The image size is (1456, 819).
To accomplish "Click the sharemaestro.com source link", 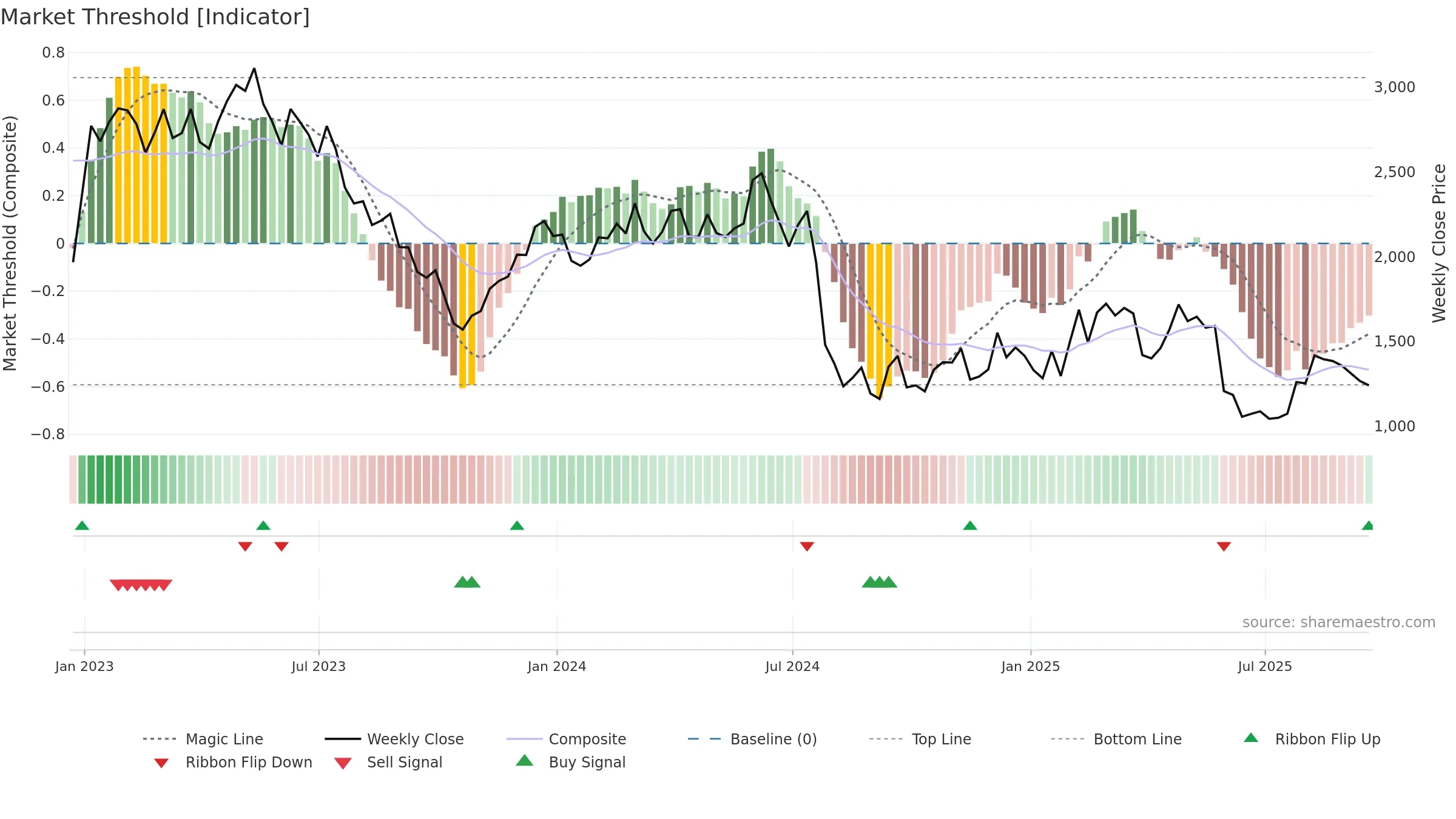I will (x=1339, y=622).
